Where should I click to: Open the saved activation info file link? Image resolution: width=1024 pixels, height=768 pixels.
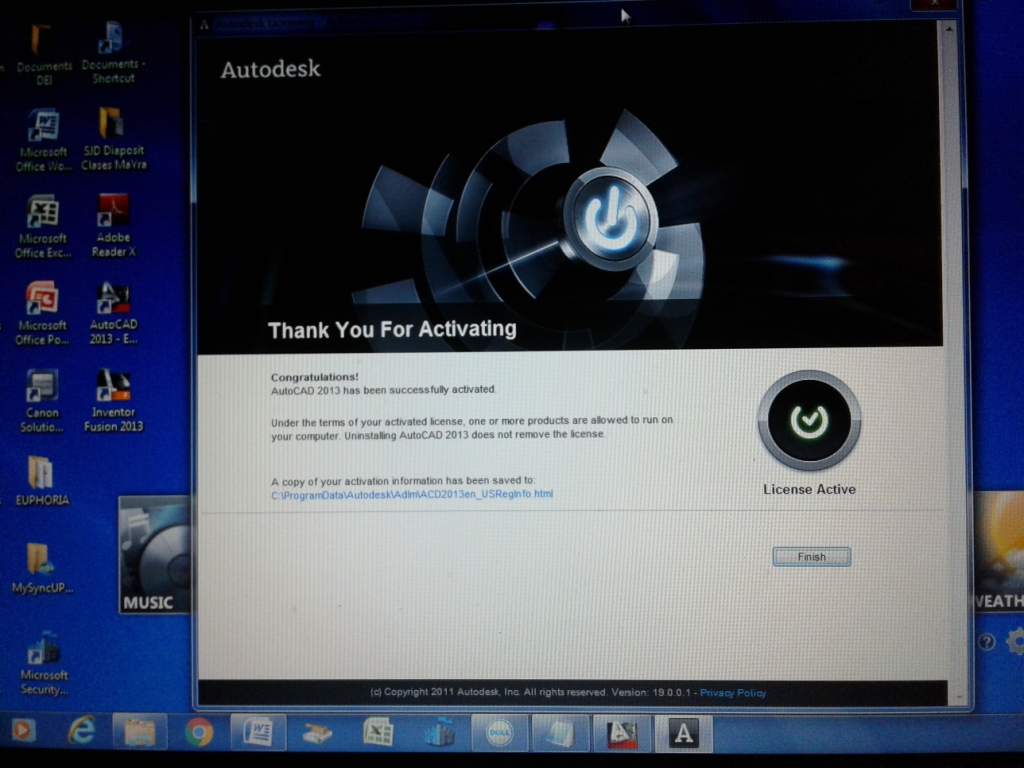[412, 494]
